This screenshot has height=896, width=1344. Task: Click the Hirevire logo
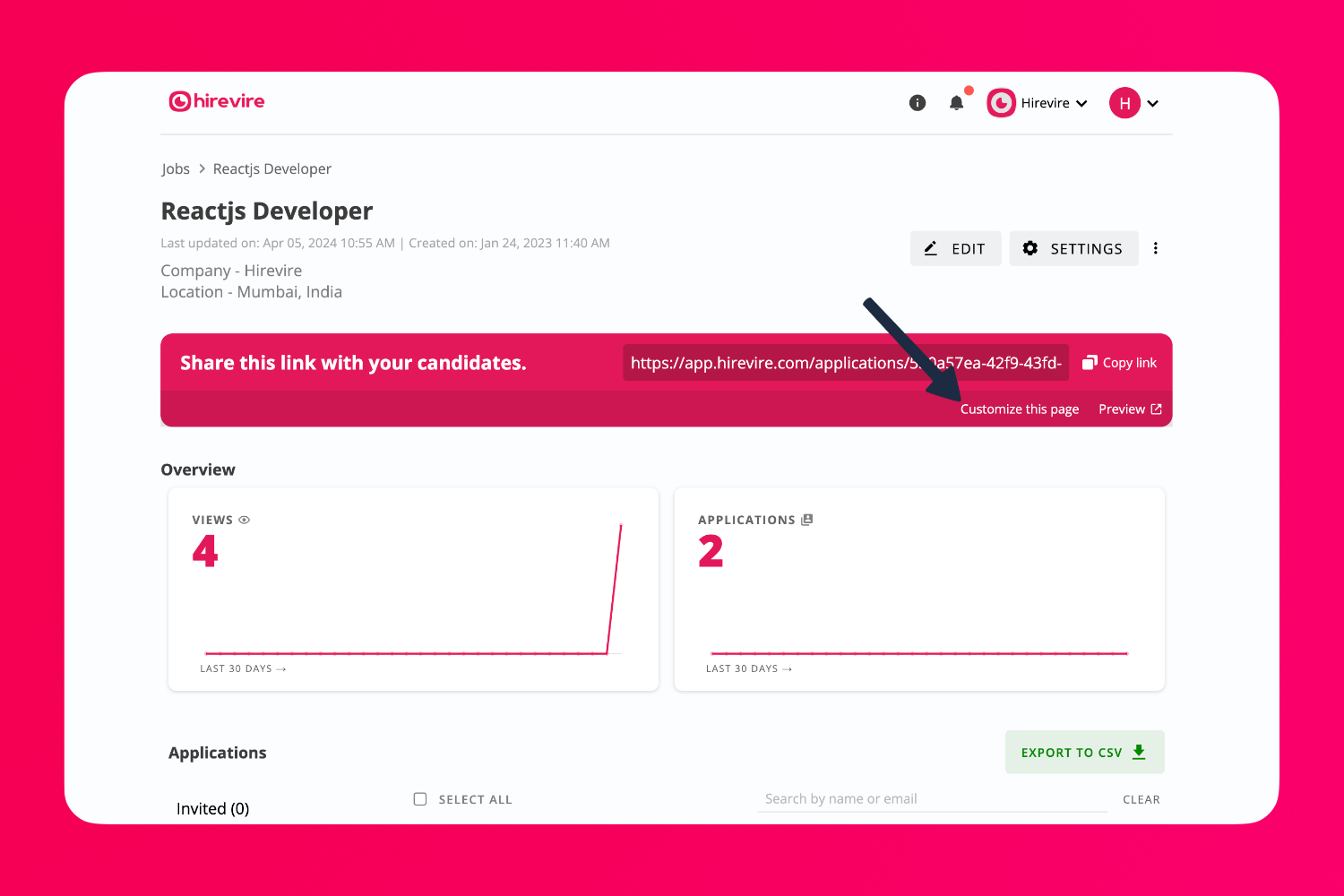coord(217,101)
